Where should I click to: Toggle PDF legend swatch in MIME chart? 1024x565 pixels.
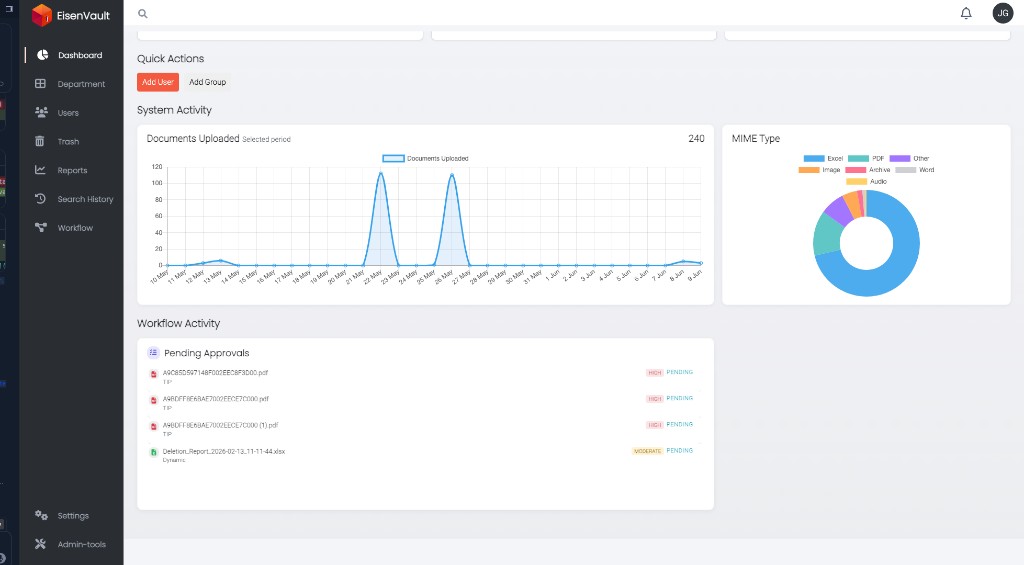click(858, 158)
